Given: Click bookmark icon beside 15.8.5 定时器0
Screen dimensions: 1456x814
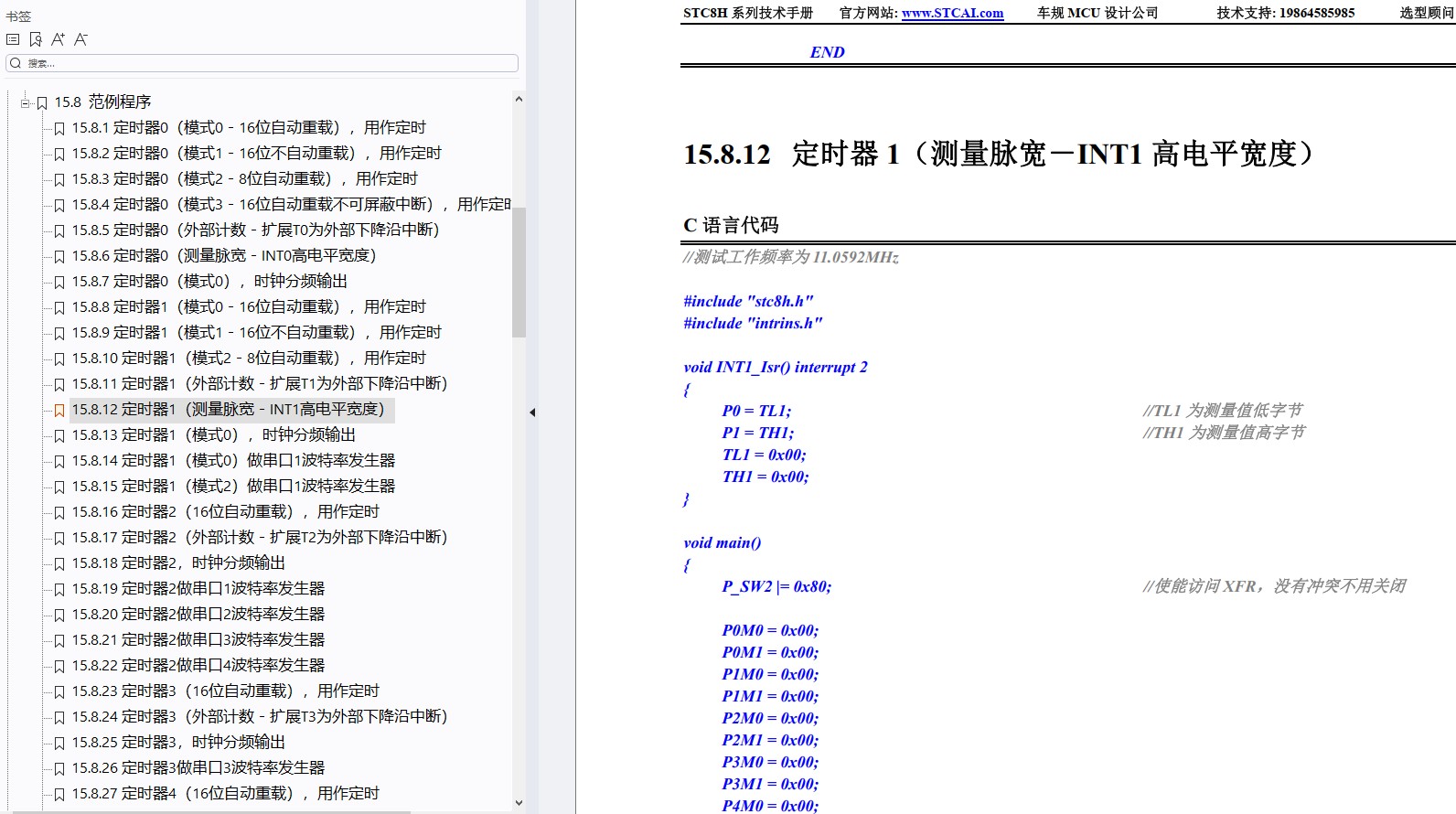Looking at the screenshot, I should (x=59, y=230).
